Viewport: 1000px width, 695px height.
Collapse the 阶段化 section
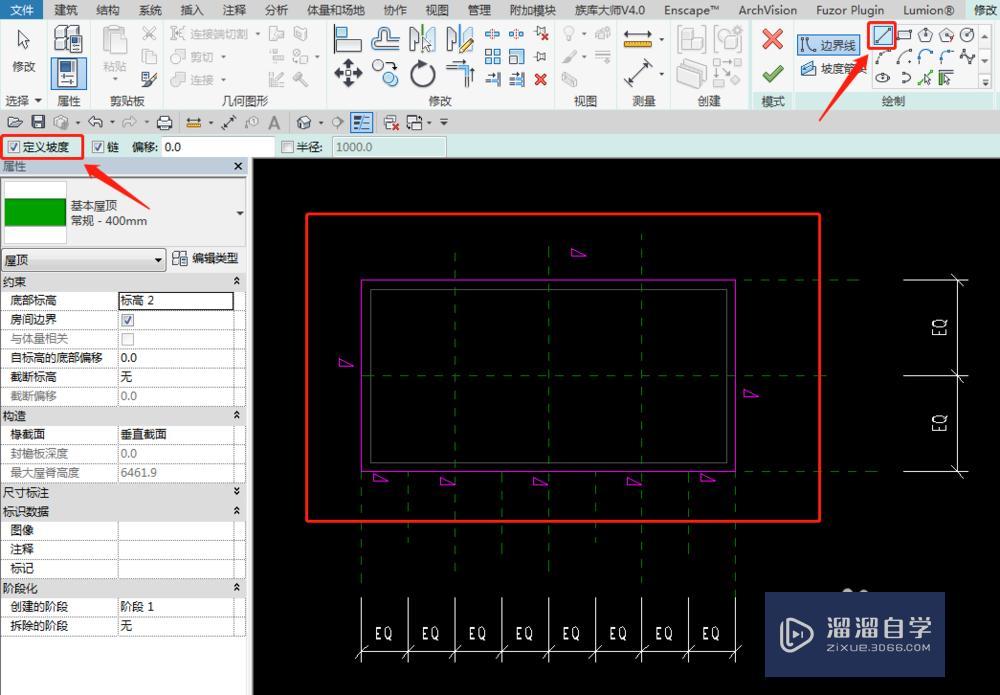point(237,587)
